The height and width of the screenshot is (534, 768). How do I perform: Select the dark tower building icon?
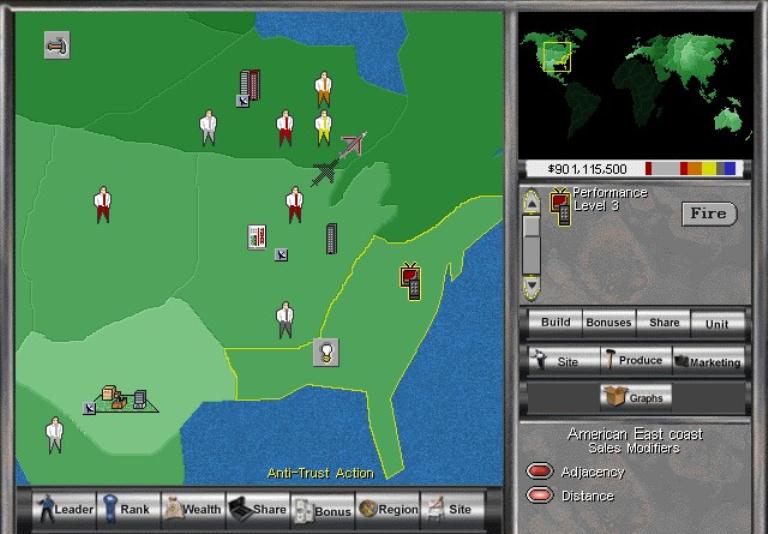pyautogui.click(x=331, y=239)
